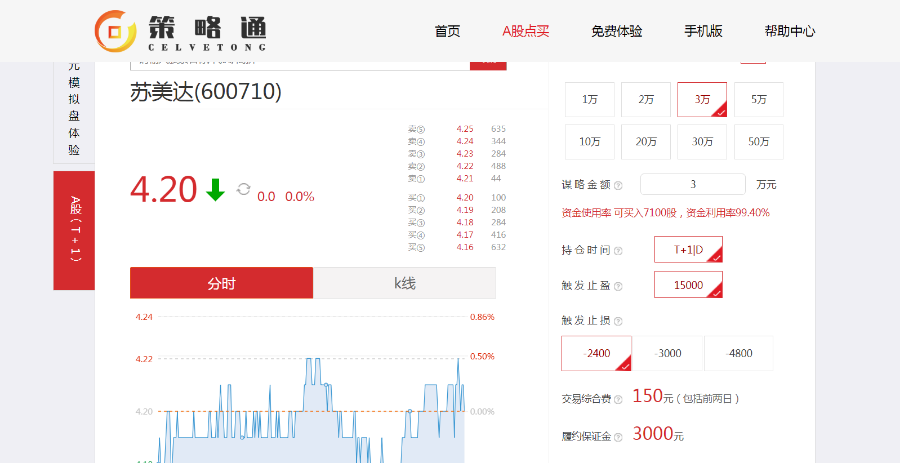The height and width of the screenshot is (463, 900).
Task: Select the 模拟盘体验 side tab
Action: pyautogui.click(x=74, y=112)
